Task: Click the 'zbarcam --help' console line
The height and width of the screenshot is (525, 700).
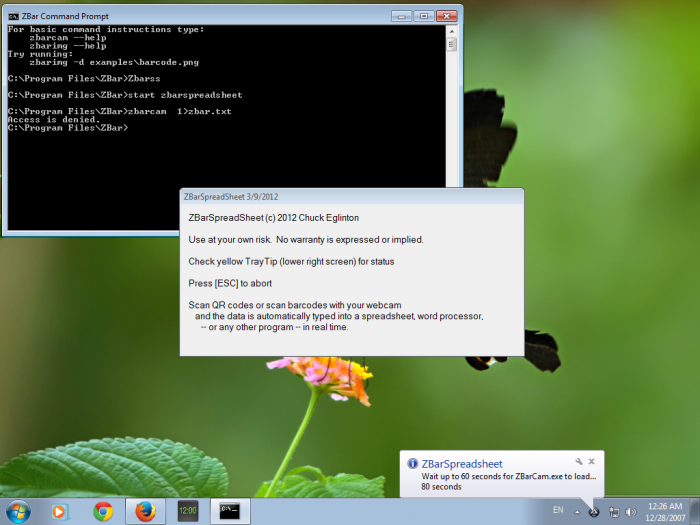Action: coord(68,38)
